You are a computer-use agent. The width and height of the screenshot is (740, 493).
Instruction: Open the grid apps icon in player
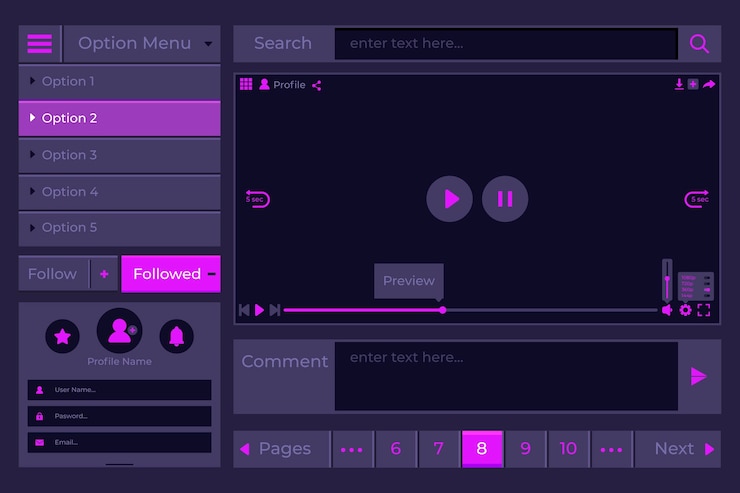tap(246, 84)
